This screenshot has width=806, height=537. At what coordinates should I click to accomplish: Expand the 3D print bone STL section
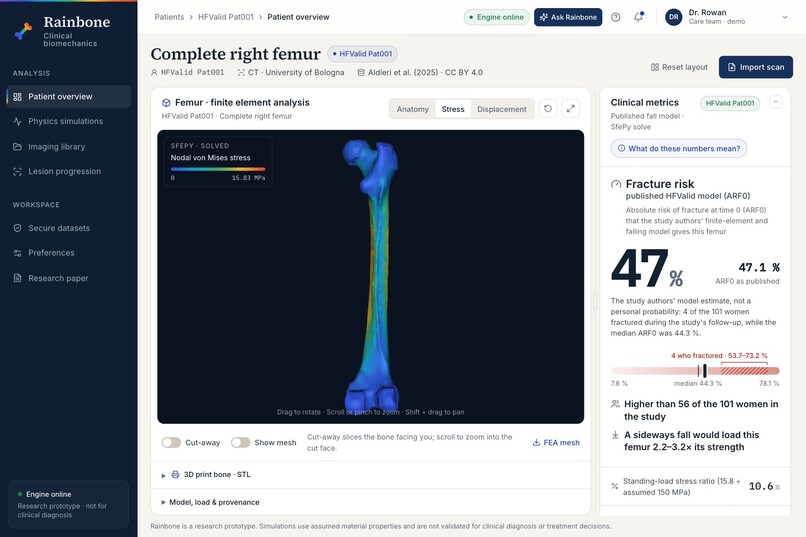[370, 474]
